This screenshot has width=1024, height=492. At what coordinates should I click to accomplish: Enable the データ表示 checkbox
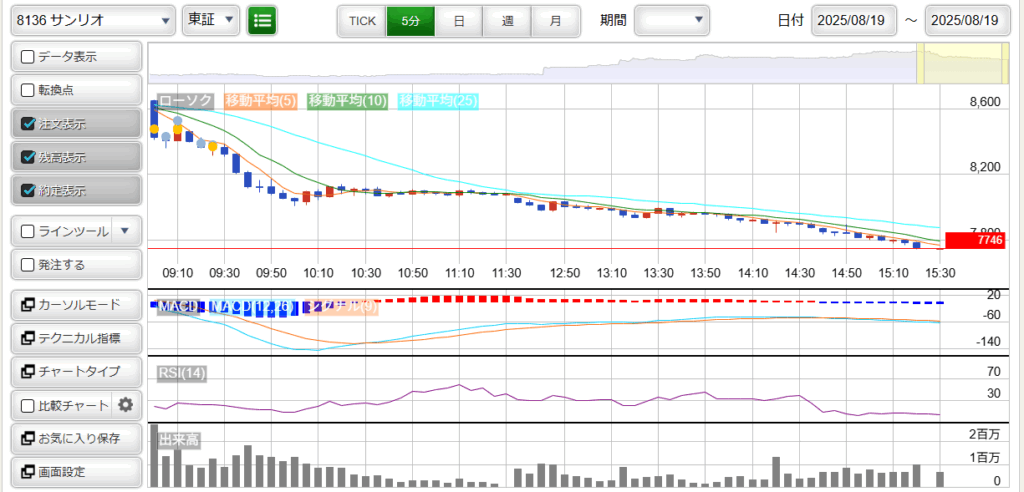[x=28, y=57]
